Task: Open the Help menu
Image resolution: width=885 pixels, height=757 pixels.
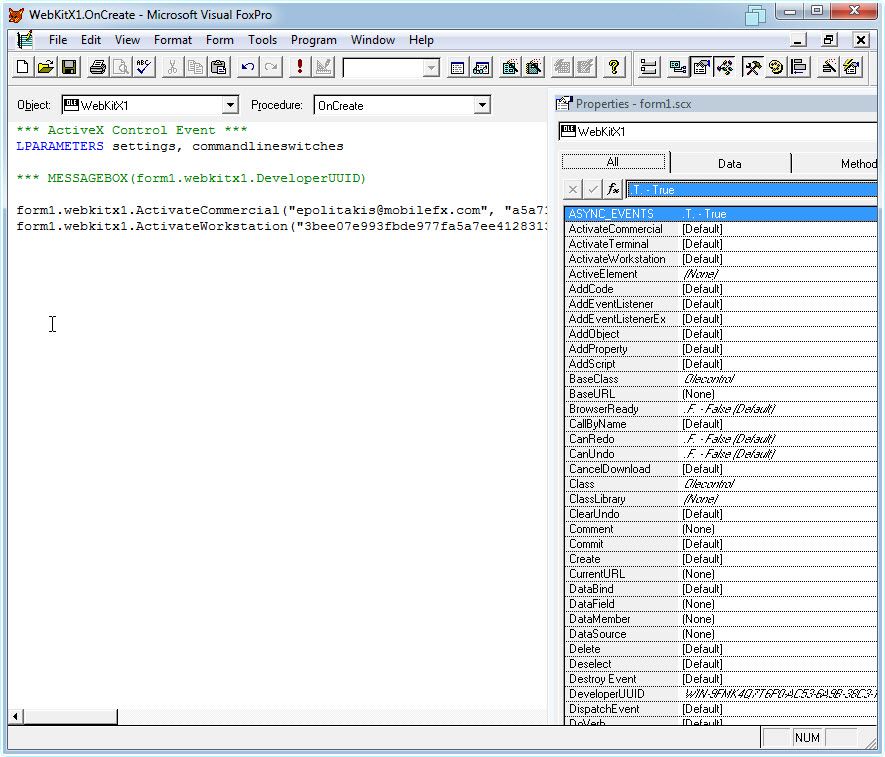Action: pos(421,40)
